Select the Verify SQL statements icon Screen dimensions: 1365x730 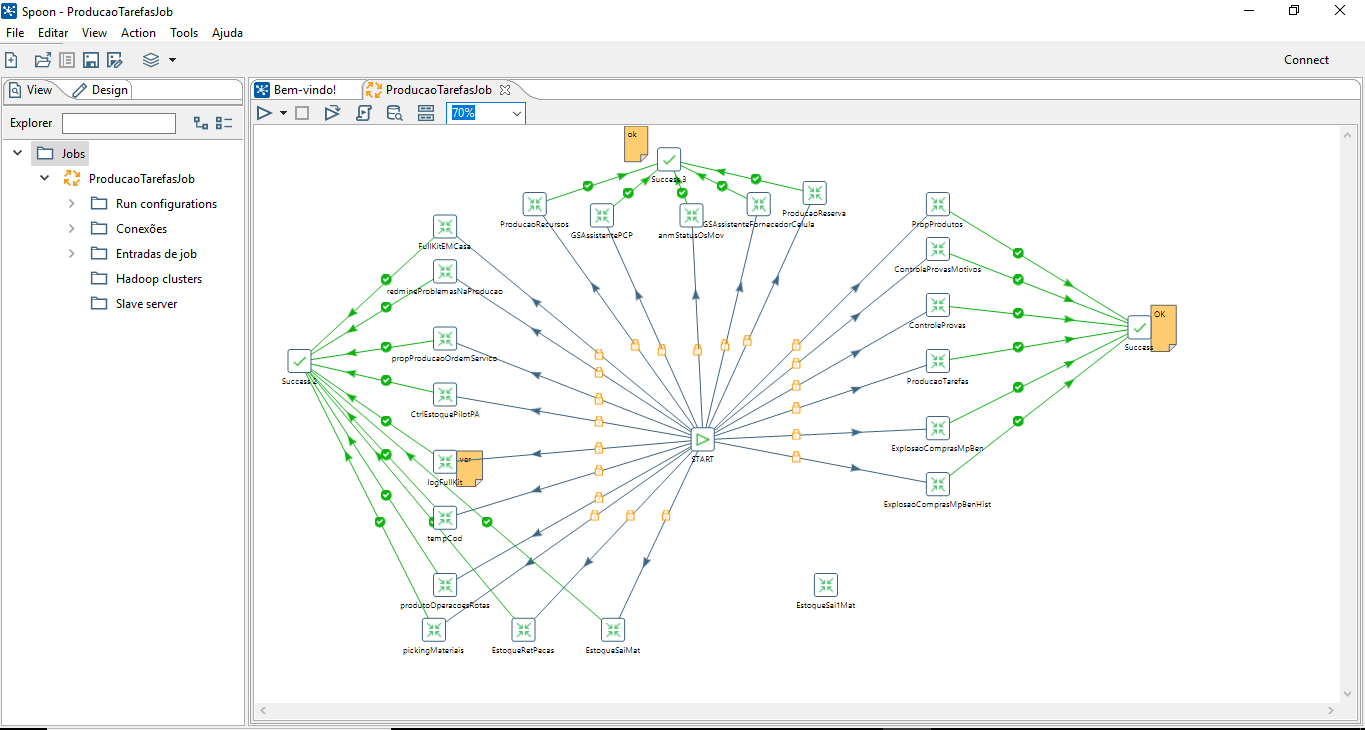pyautogui.click(x=394, y=112)
